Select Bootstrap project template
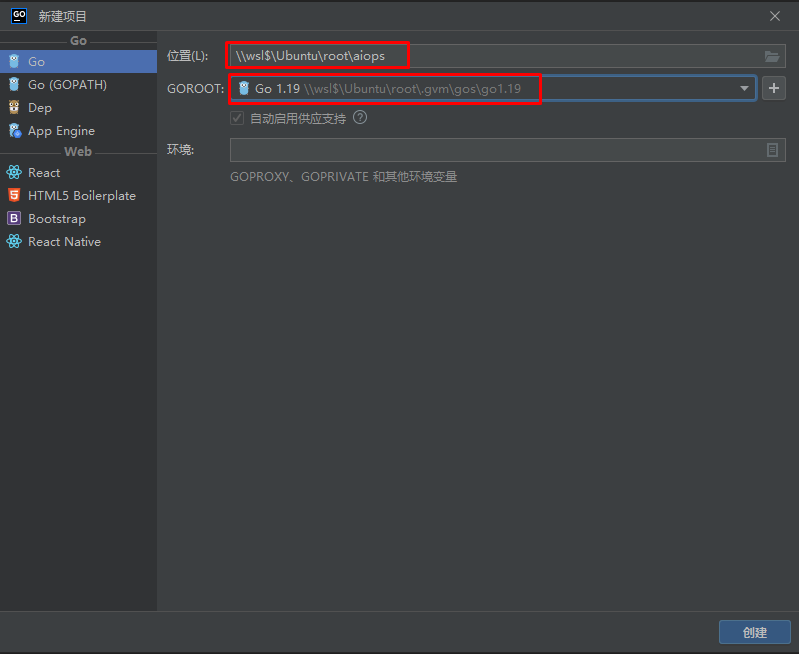 click(x=78, y=219)
